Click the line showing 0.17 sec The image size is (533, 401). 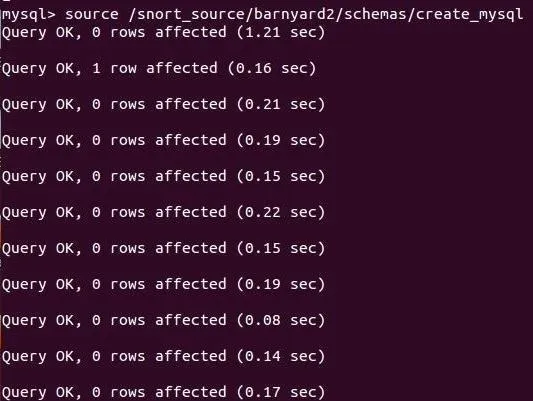coord(164,393)
